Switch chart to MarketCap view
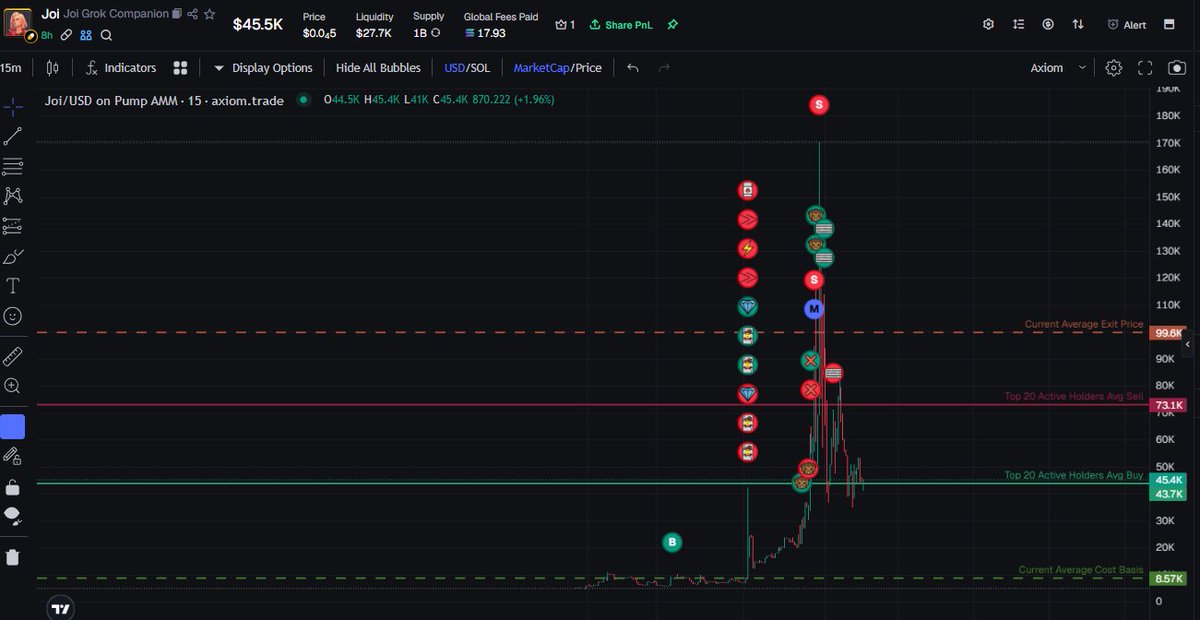Image resolution: width=1200 pixels, height=620 pixels. tap(542, 68)
